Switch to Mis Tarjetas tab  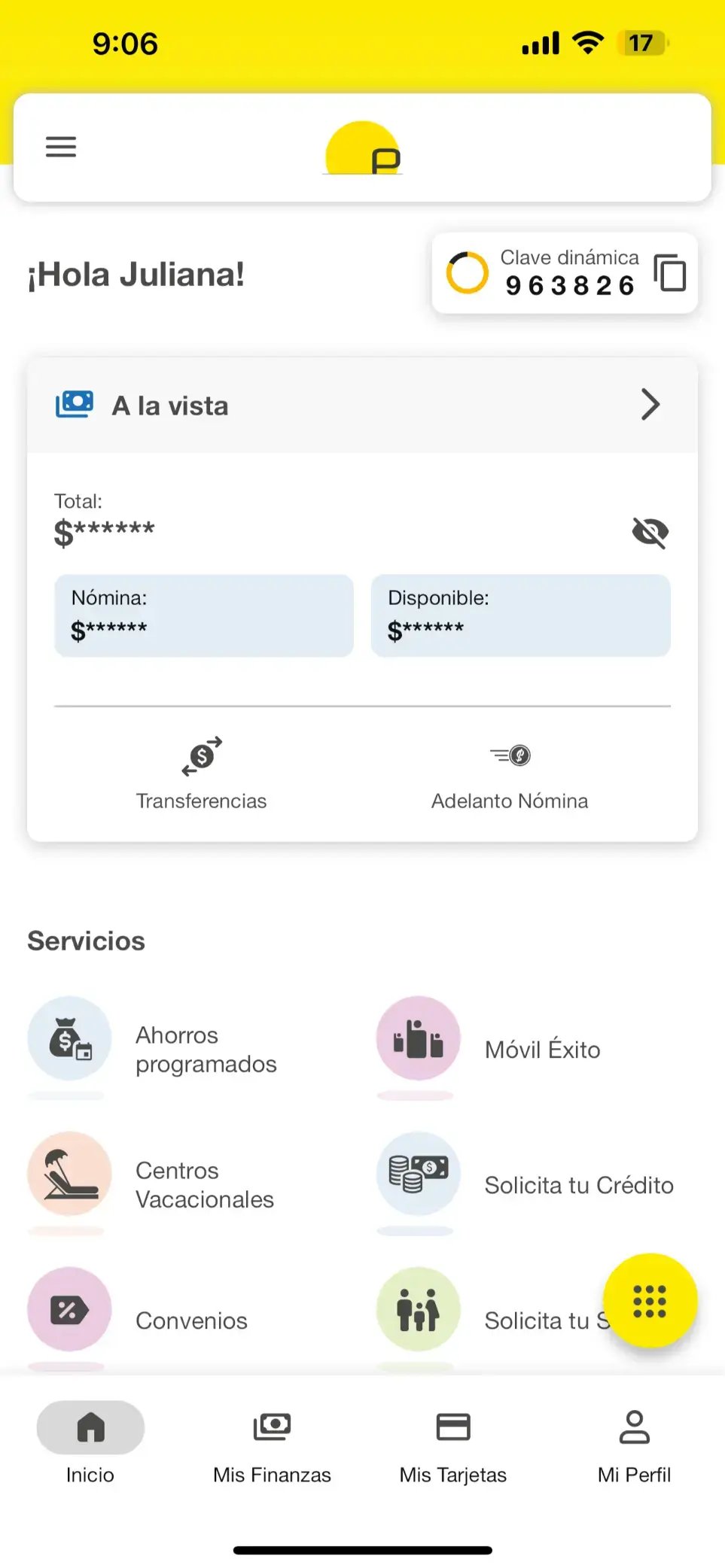453,1446
